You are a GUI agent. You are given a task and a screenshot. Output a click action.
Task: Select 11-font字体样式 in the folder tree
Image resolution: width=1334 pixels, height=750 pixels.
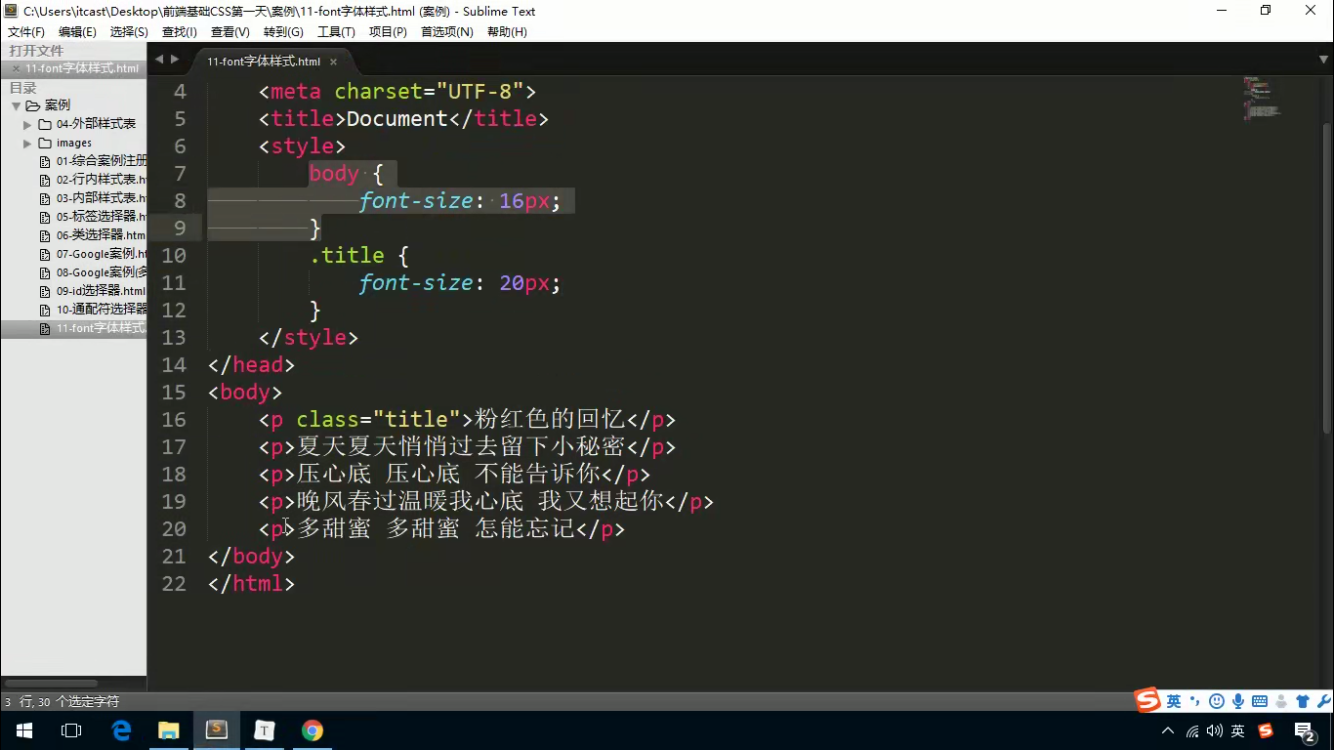coord(101,328)
